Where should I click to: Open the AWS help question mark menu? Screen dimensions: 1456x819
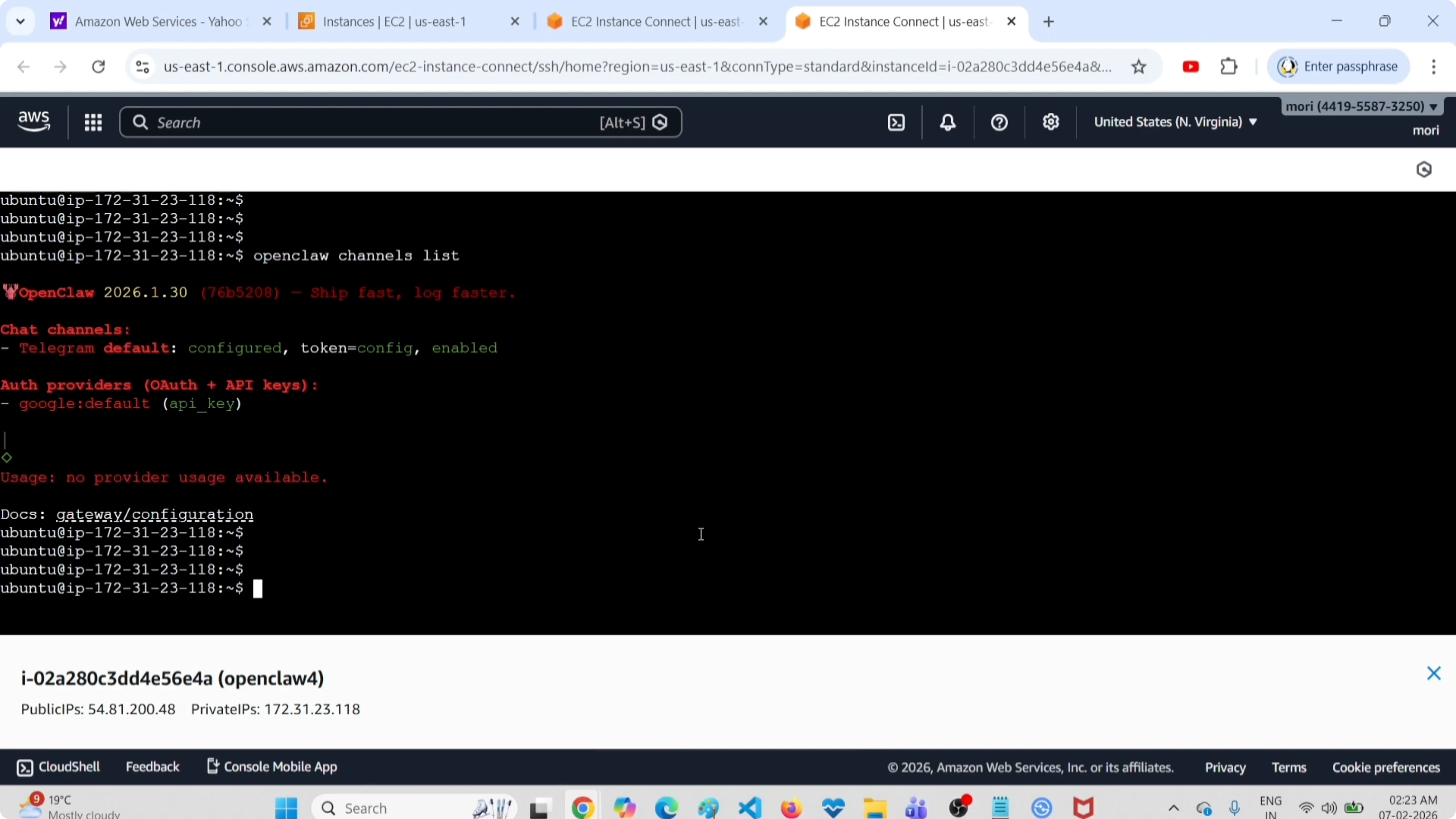999,122
